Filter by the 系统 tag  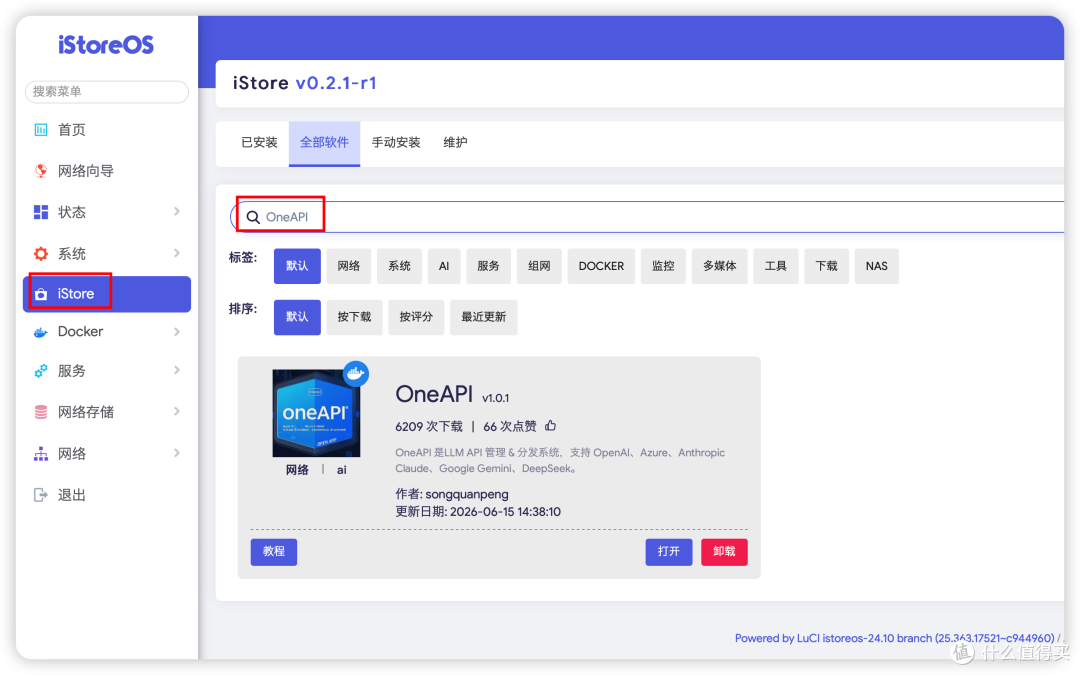(x=399, y=266)
